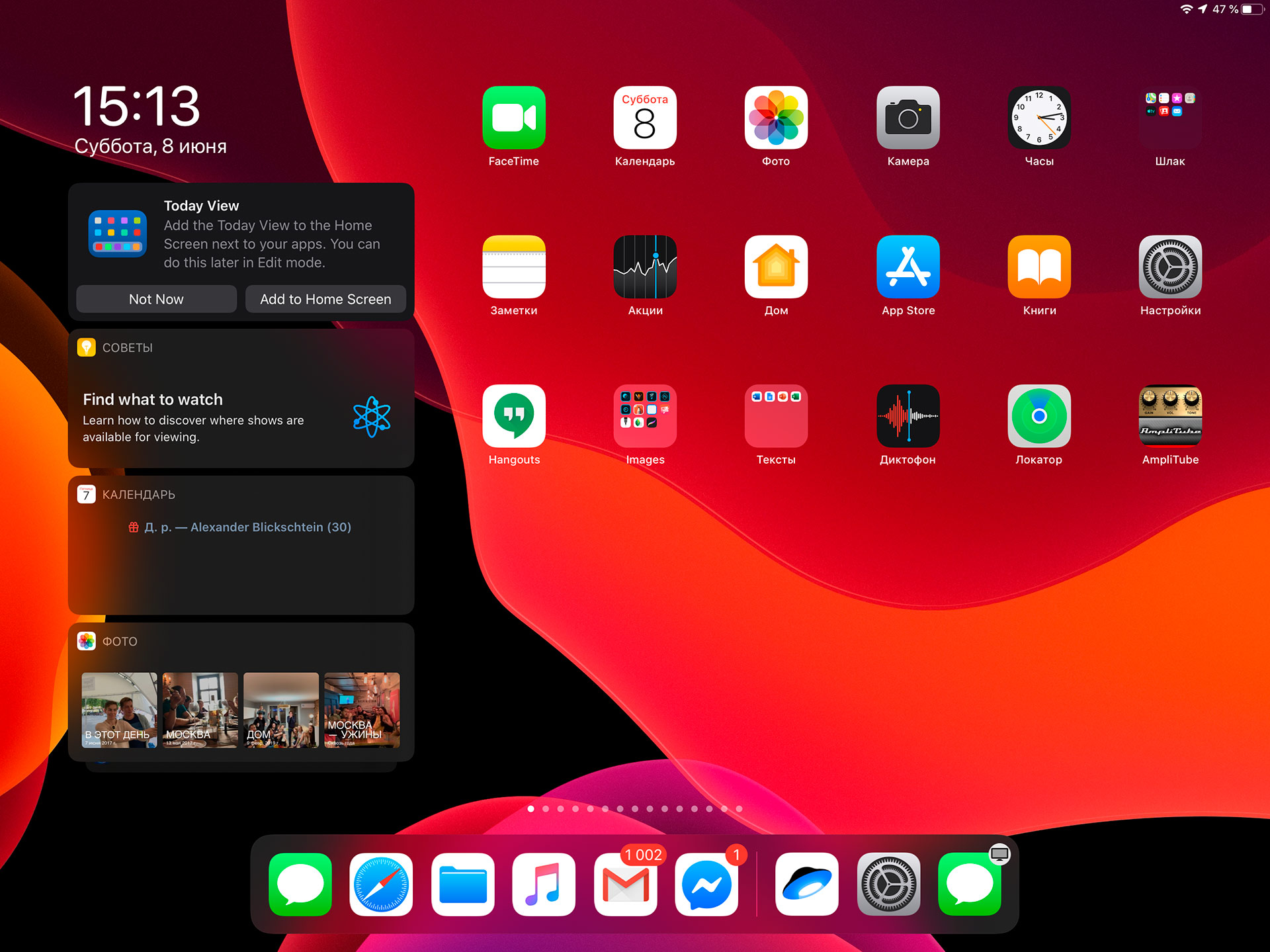Open the Images folder
The image size is (1270, 952).
645,416
